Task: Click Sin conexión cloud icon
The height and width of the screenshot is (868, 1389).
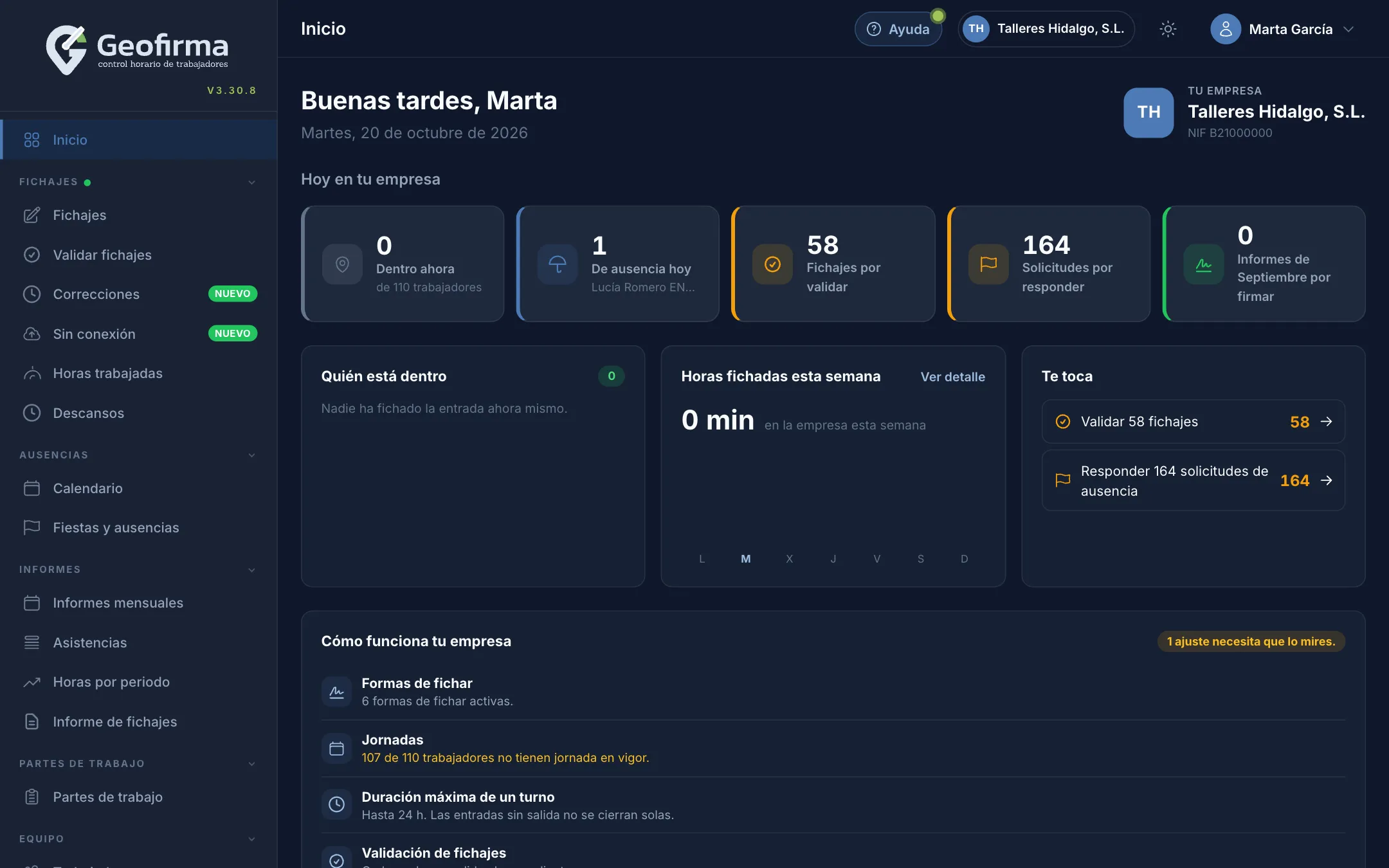Action: click(x=32, y=334)
